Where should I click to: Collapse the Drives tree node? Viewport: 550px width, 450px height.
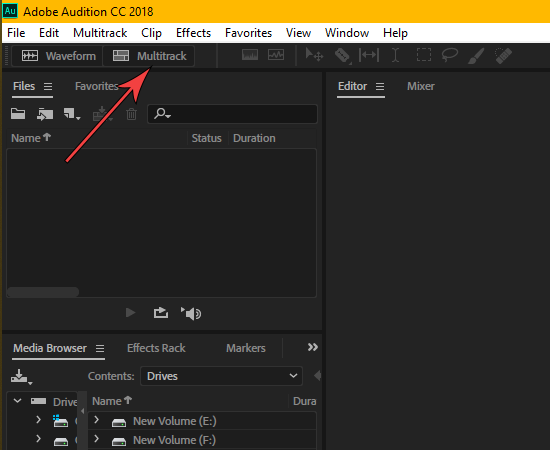(17, 401)
